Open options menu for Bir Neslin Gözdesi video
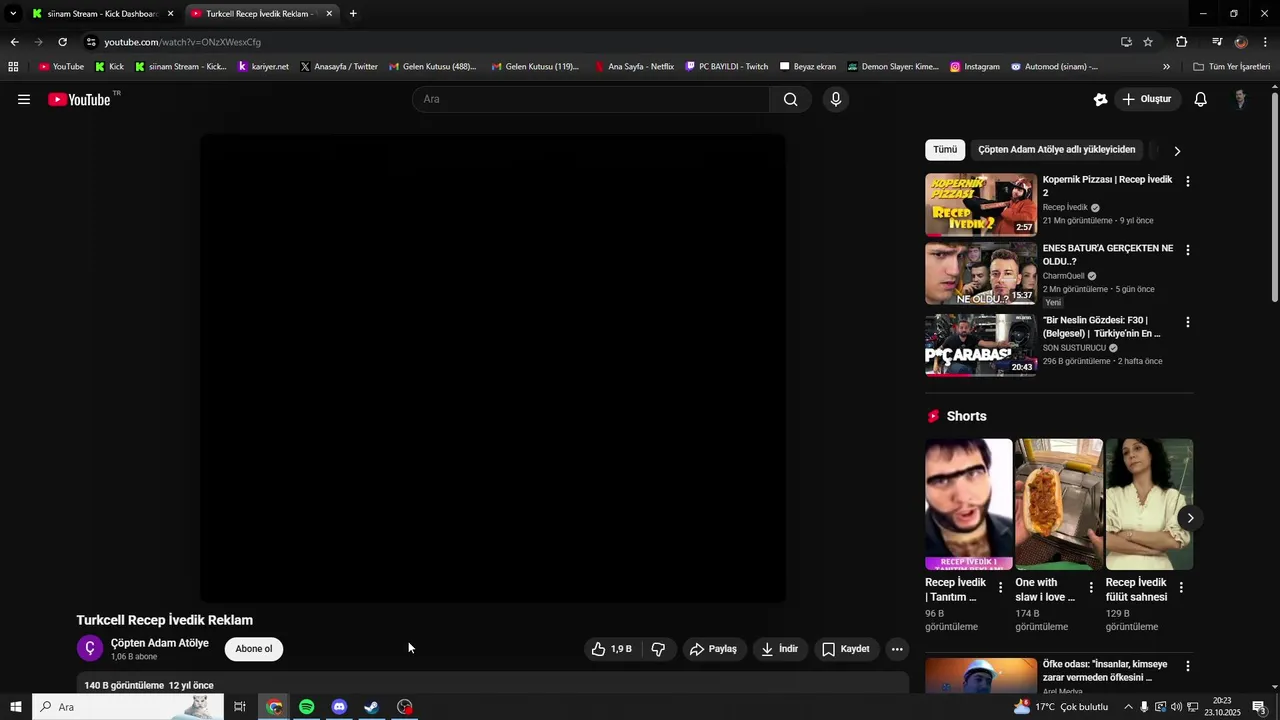This screenshot has width=1280, height=720. coord(1188,322)
